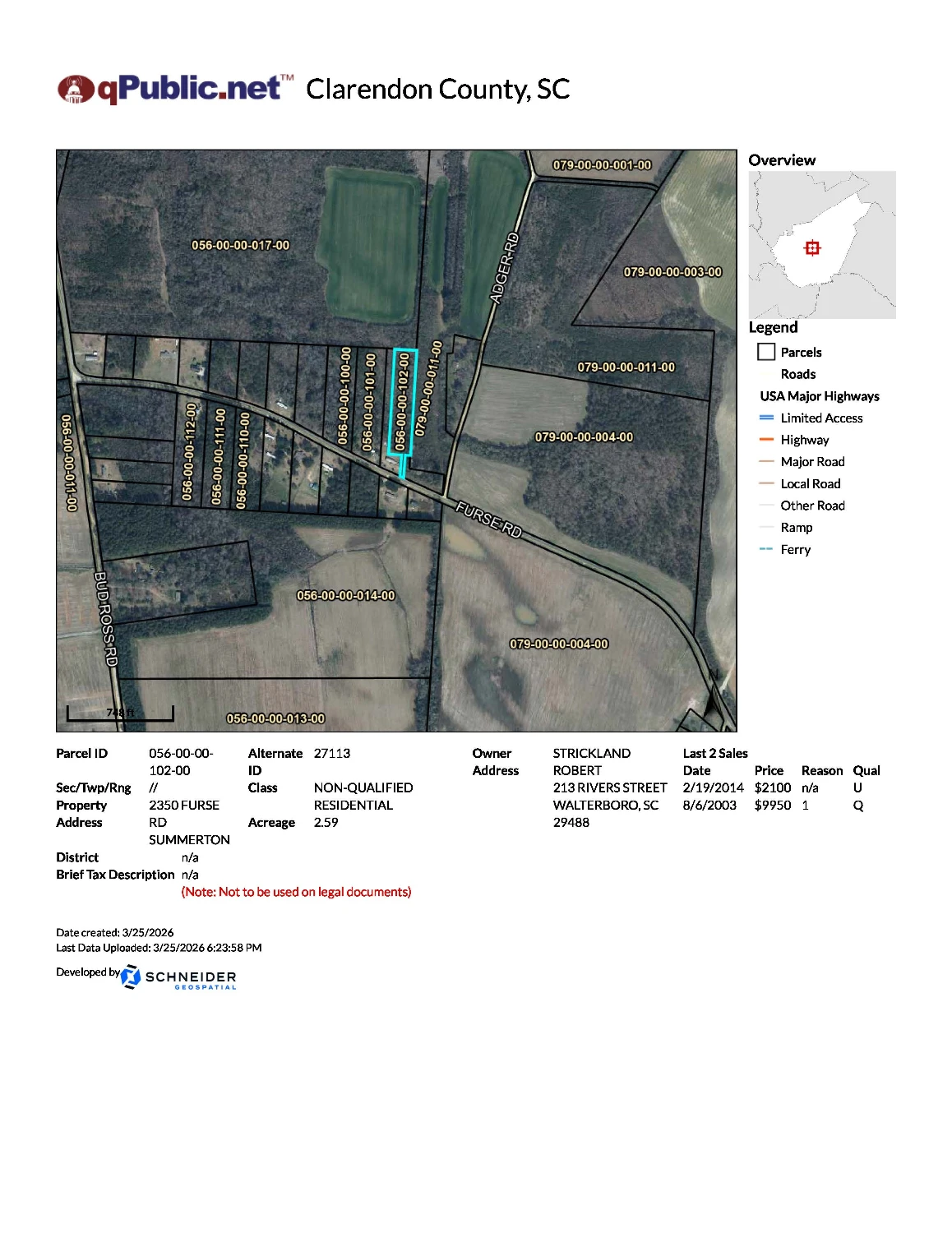Click the sale price $2100

(773, 787)
